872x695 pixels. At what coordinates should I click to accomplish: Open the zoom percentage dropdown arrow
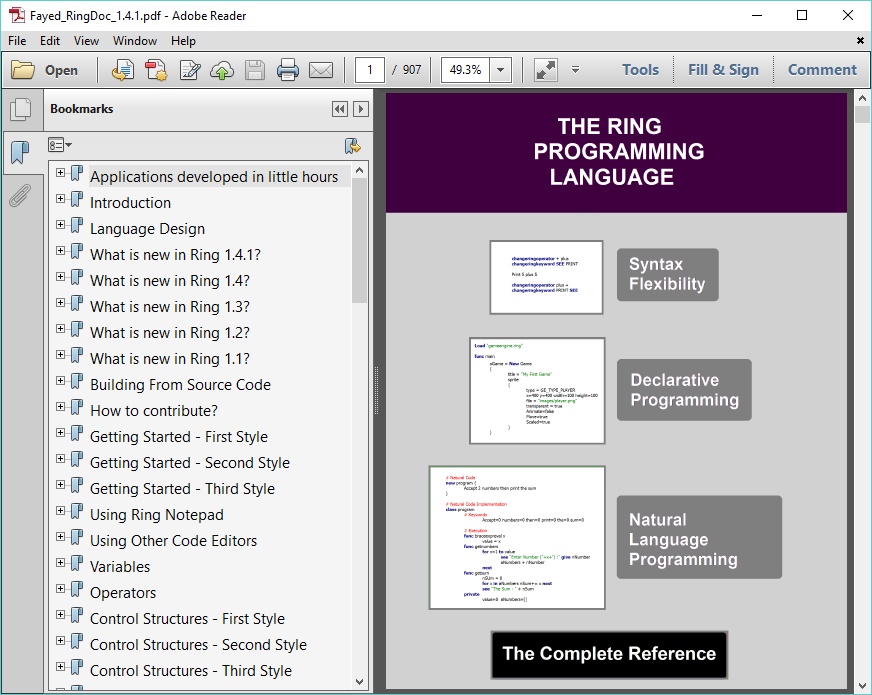click(x=501, y=70)
